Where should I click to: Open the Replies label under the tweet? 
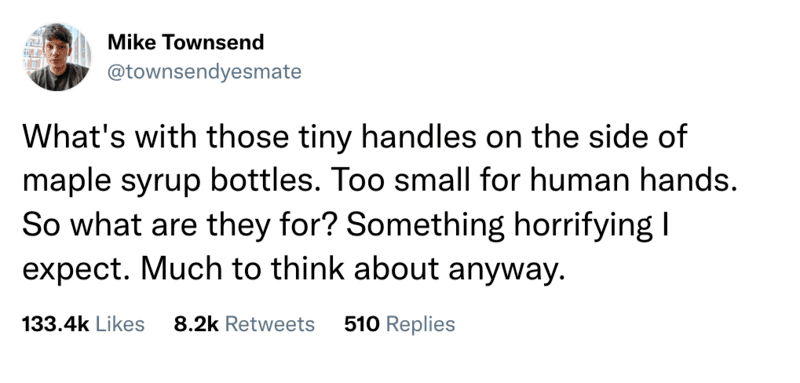point(420,324)
